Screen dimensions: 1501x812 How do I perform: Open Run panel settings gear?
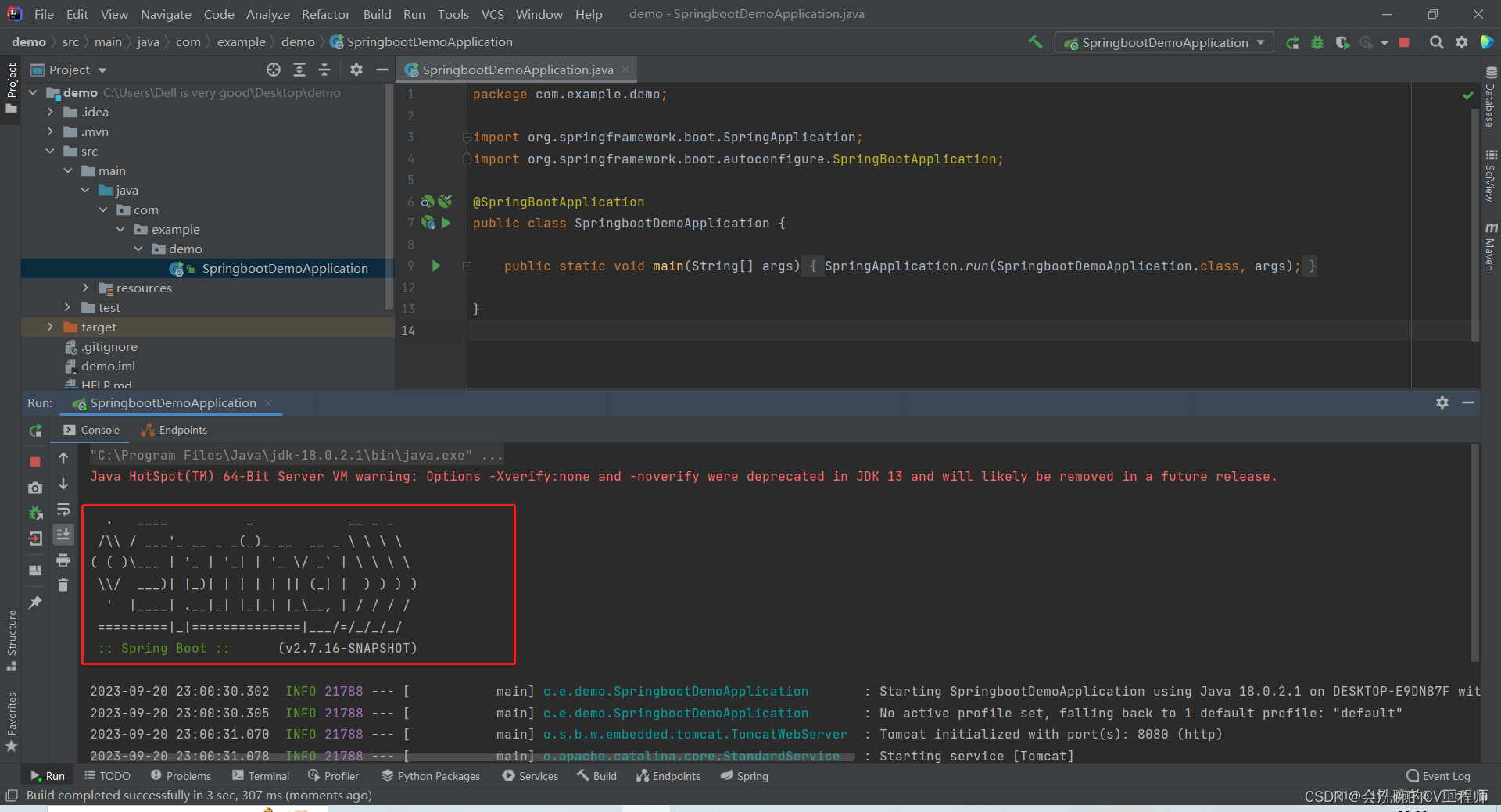(1442, 402)
